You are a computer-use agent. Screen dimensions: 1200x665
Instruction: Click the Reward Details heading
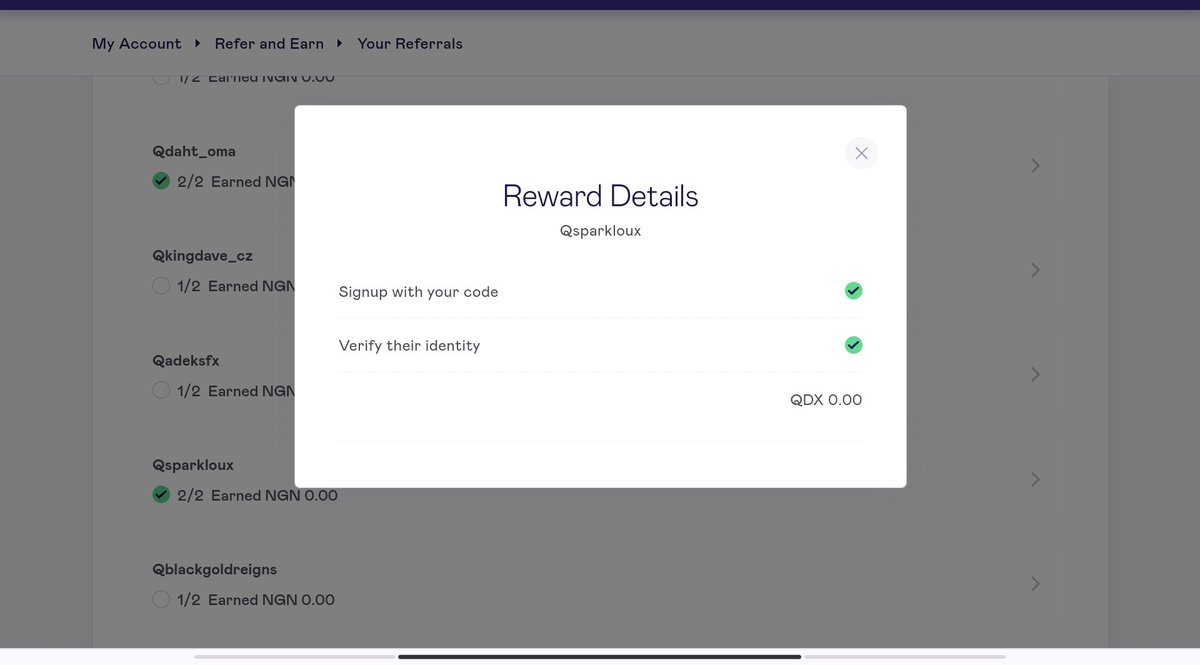tap(600, 196)
